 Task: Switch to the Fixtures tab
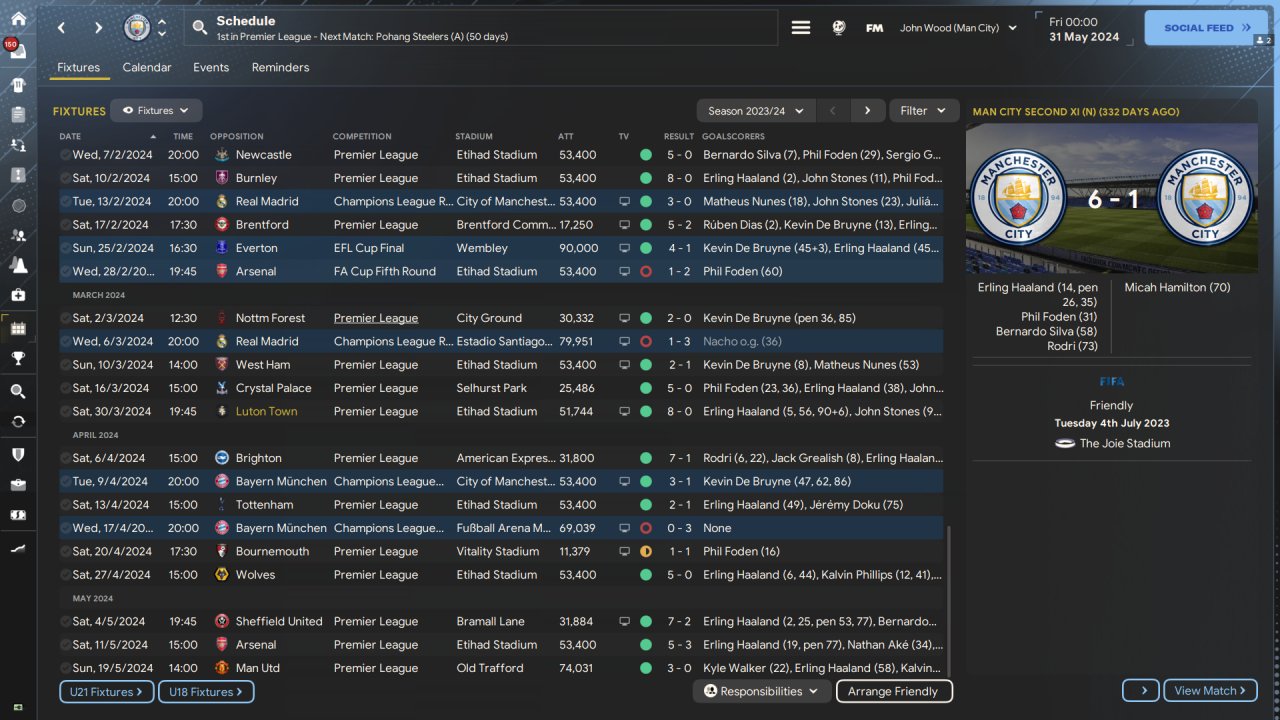click(78, 67)
